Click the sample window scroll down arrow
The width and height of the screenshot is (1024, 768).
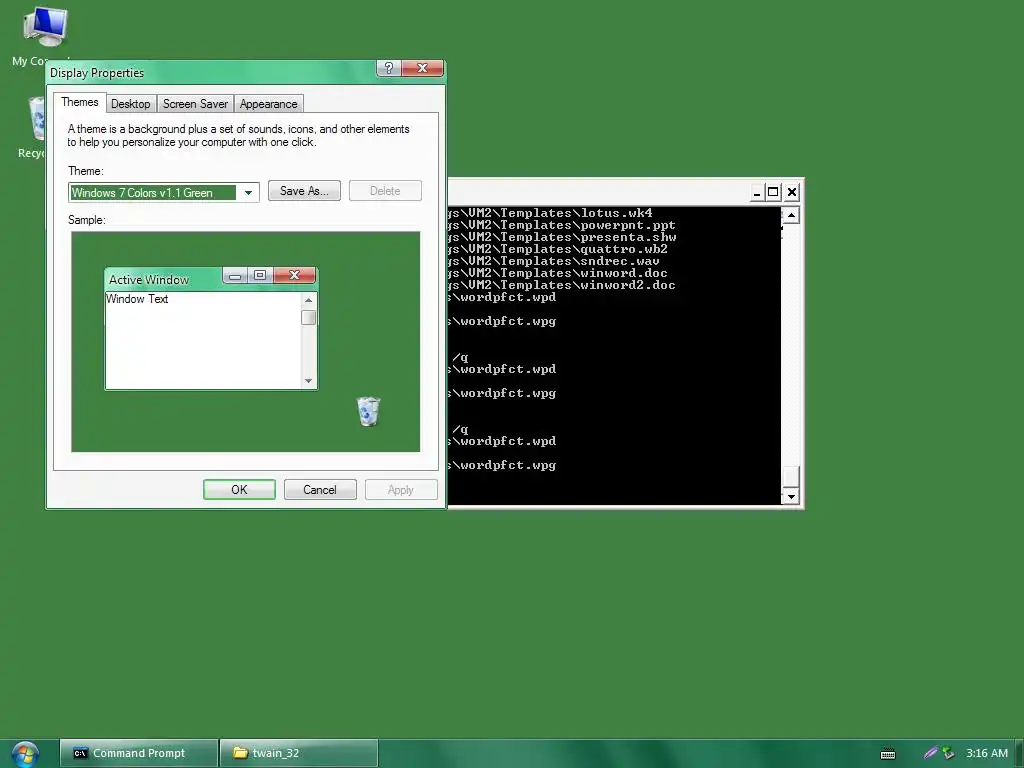[x=309, y=381]
